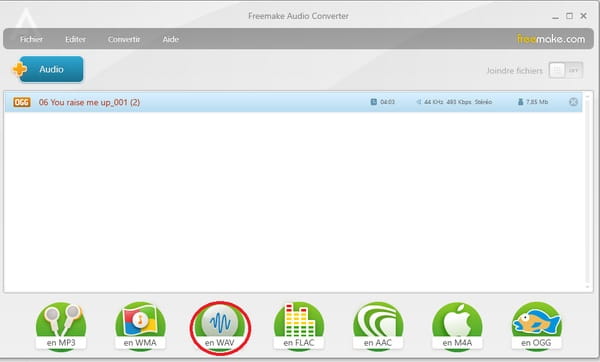Convert to MP3 with the earbuds icon

61,326
